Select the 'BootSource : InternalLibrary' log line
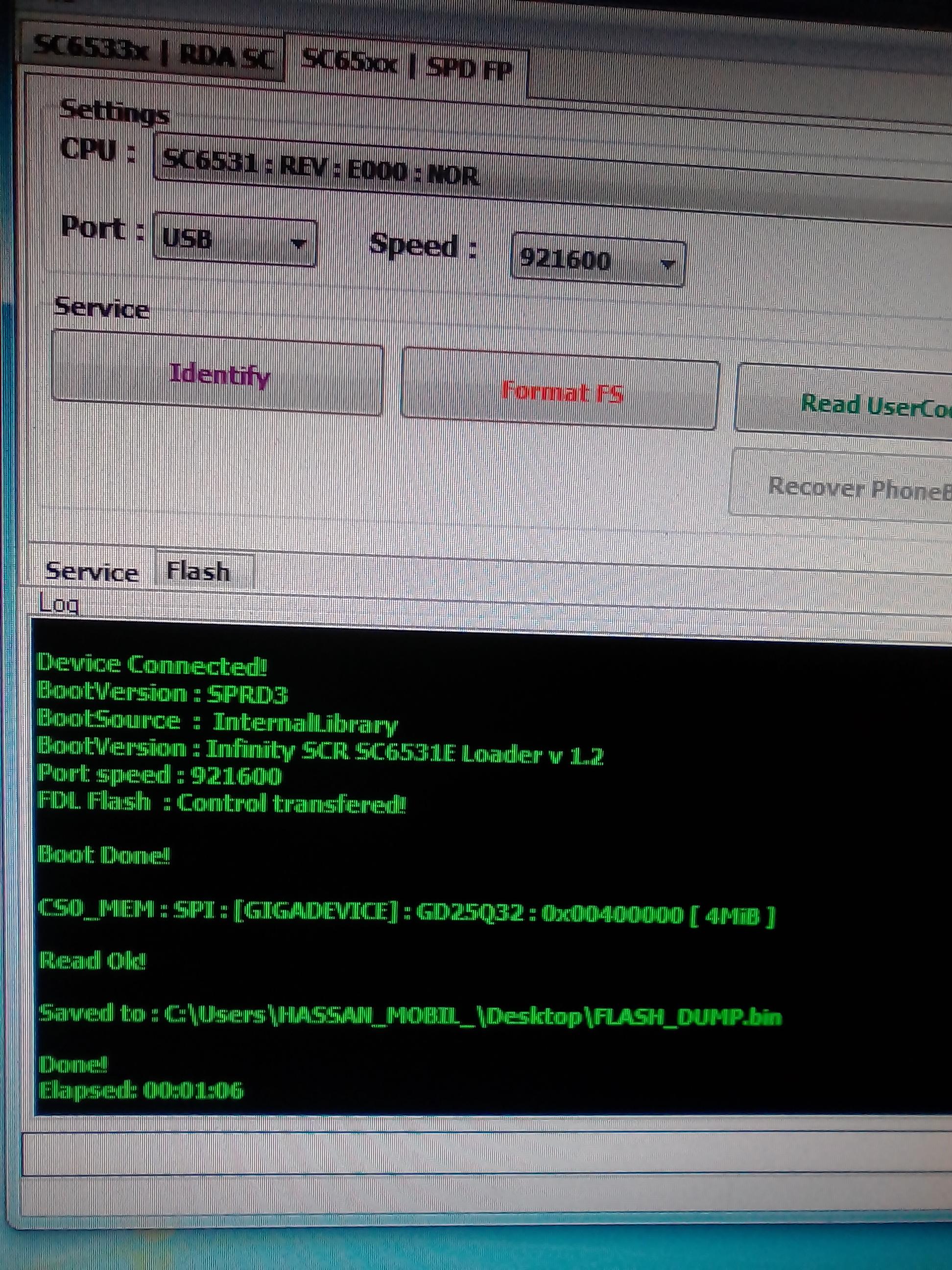 (x=217, y=722)
